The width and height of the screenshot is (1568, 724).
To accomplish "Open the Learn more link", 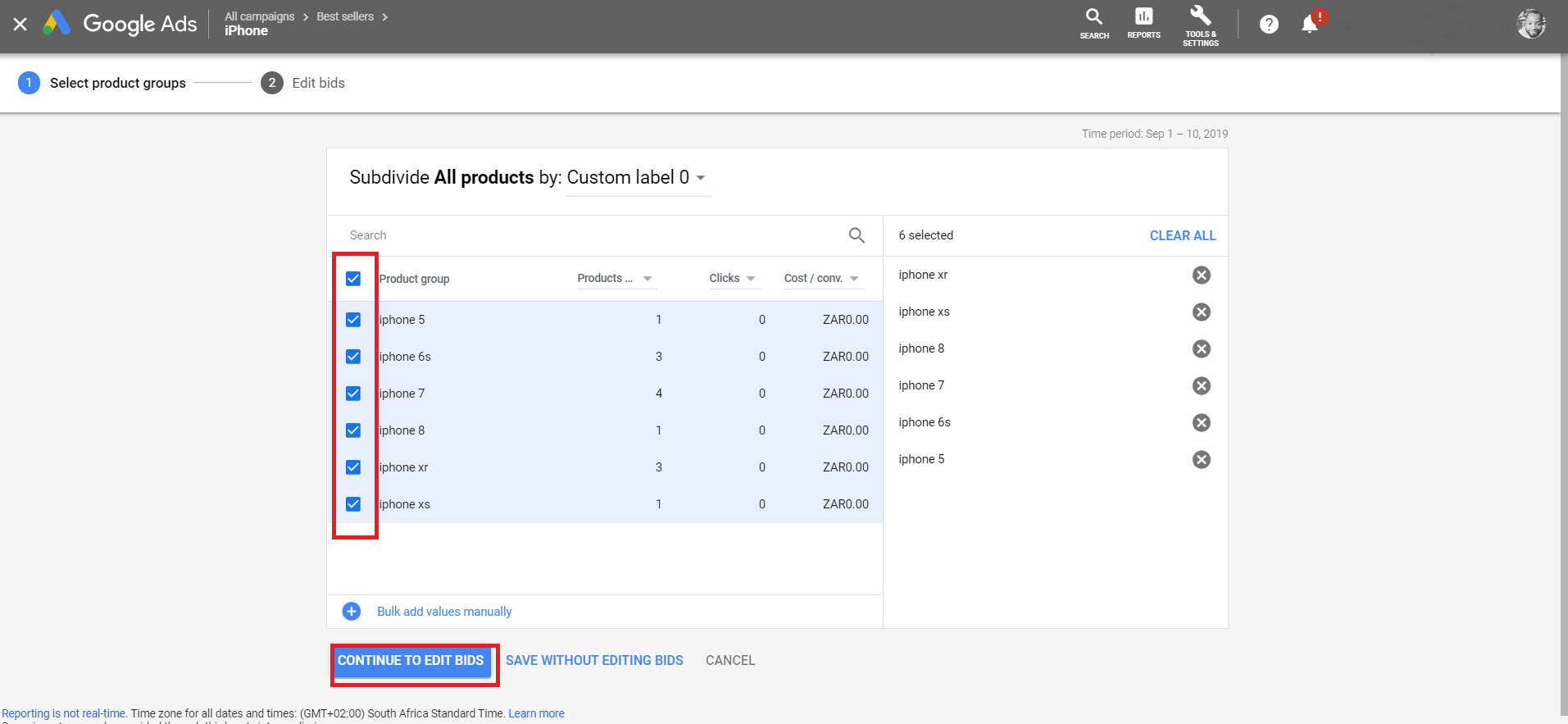I will coord(536,713).
